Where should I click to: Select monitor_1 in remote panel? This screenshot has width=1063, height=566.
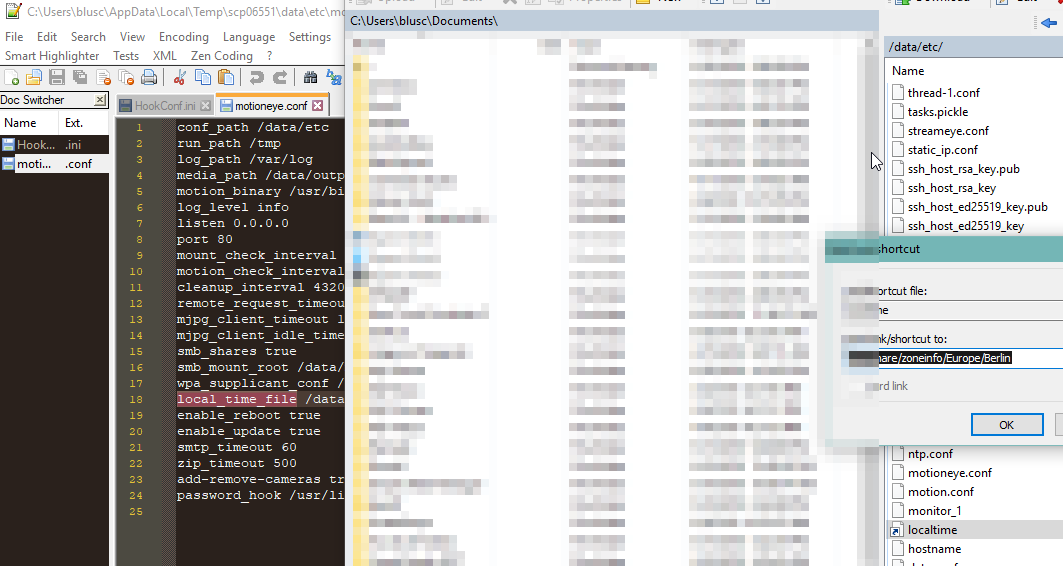(x=934, y=511)
